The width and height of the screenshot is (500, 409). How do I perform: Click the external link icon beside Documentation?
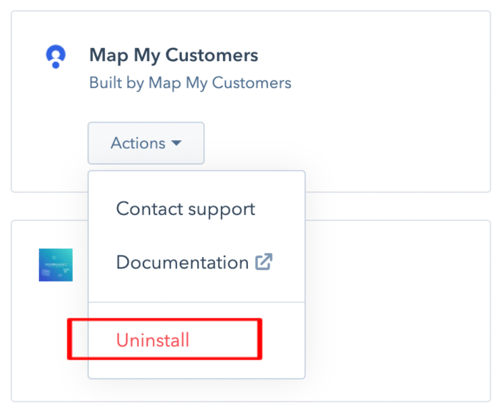264,262
